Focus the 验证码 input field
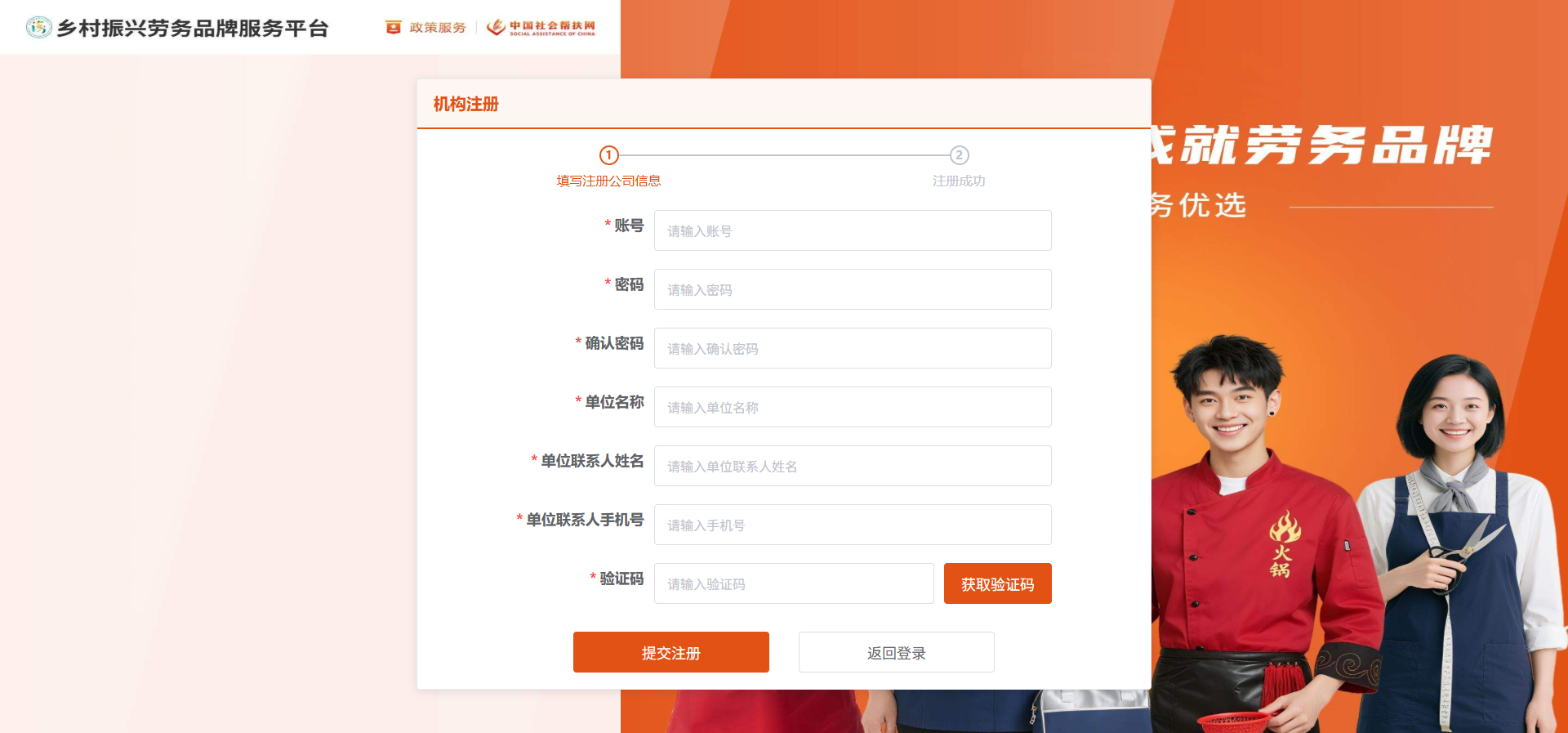This screenshot has width=1568, height=733. point(794,583)
